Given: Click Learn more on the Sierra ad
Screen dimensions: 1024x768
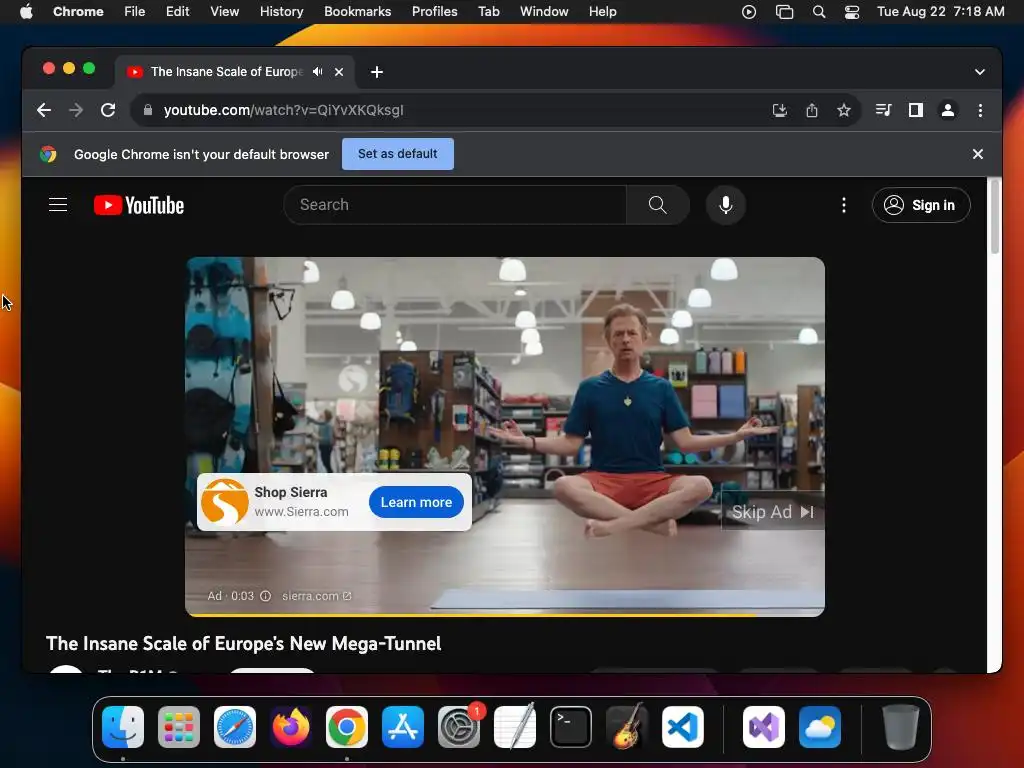Looking at the screenshot, I should 416,502.
